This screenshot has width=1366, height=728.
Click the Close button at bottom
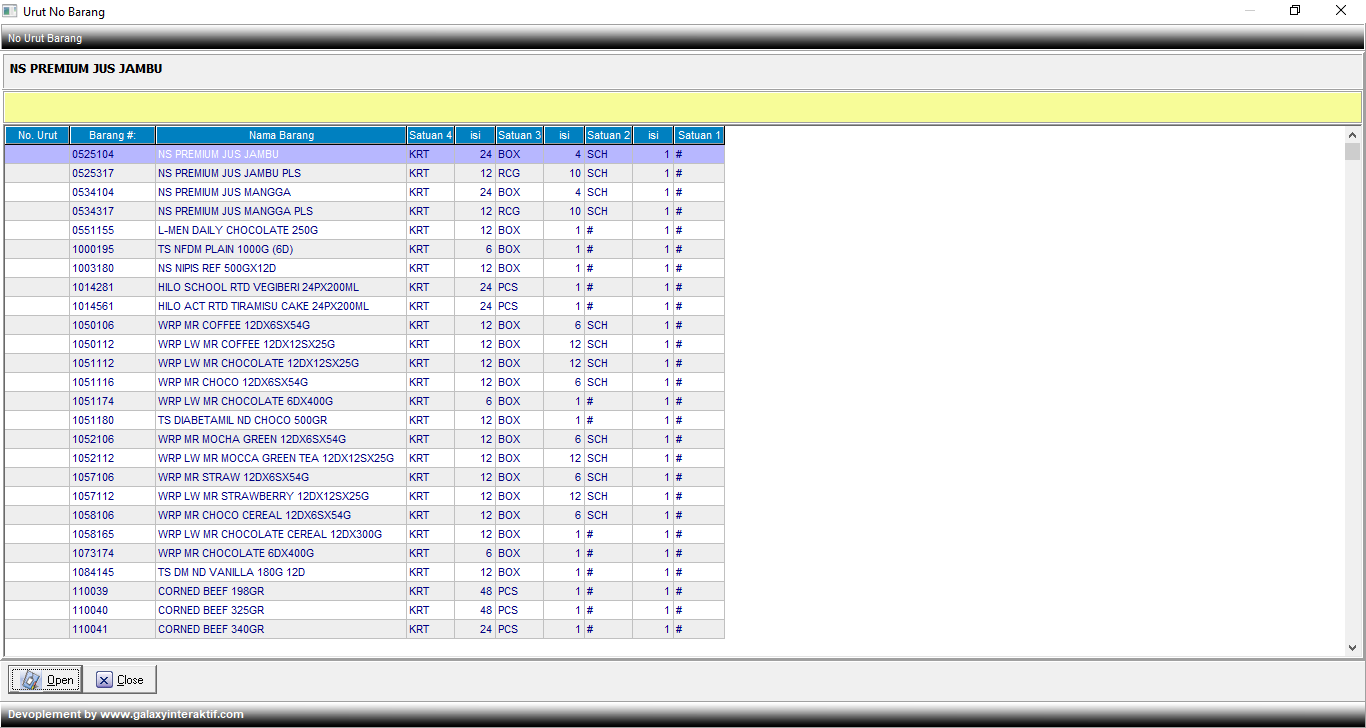point(120,680)
